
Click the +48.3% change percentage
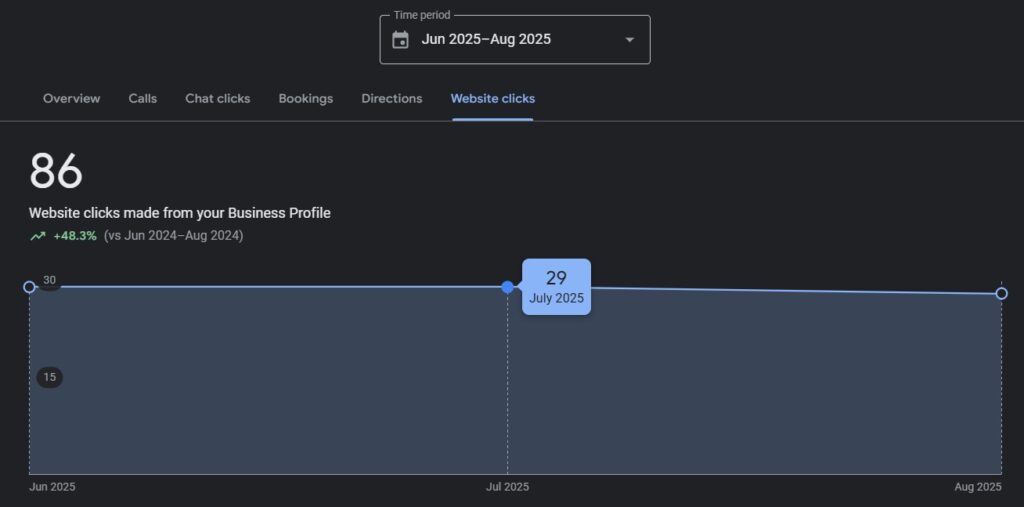click(x=75, y=236)
